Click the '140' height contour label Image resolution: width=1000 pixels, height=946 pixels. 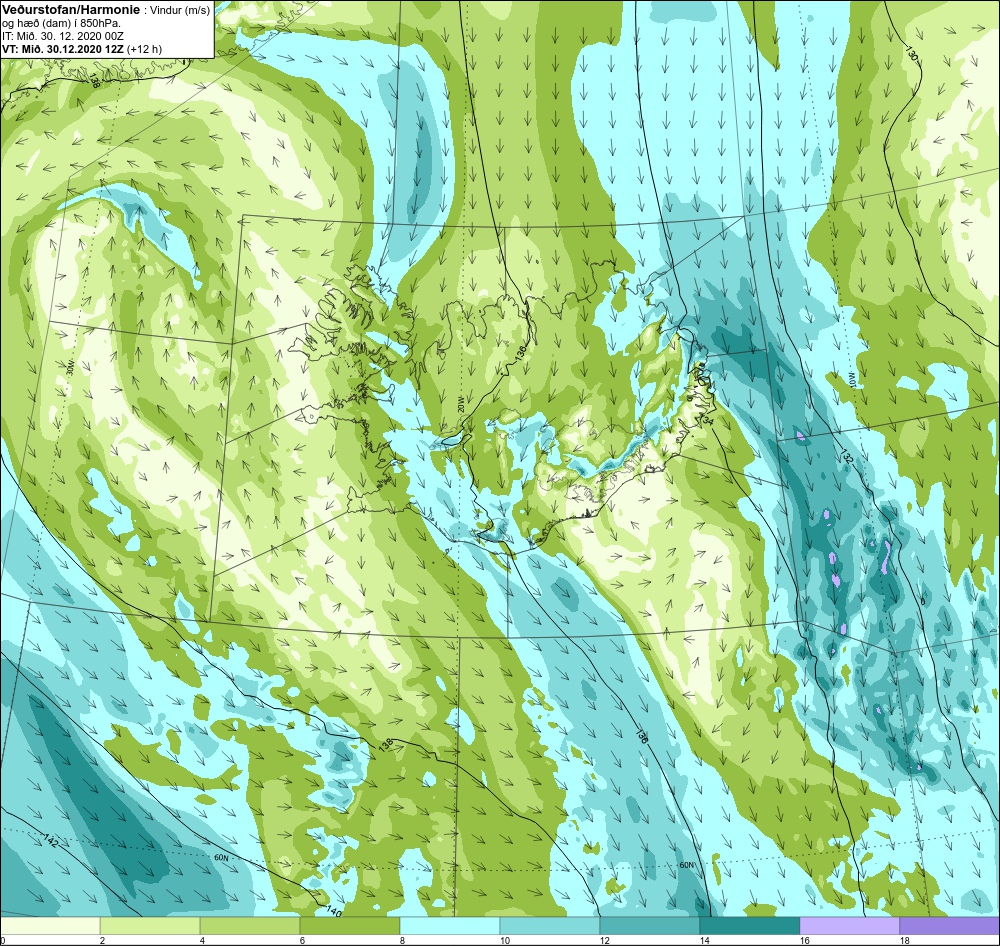[334, 911]
